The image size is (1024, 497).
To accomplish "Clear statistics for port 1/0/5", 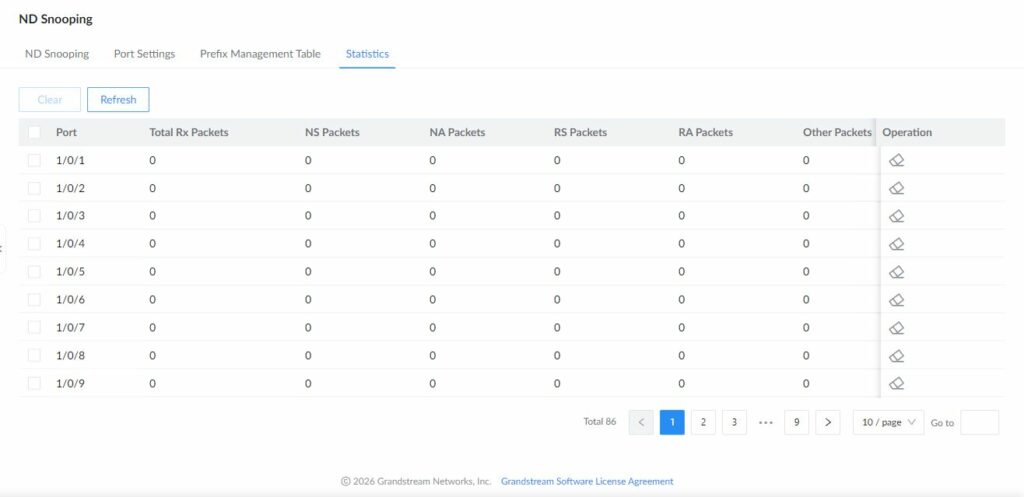I will [897, 272].
